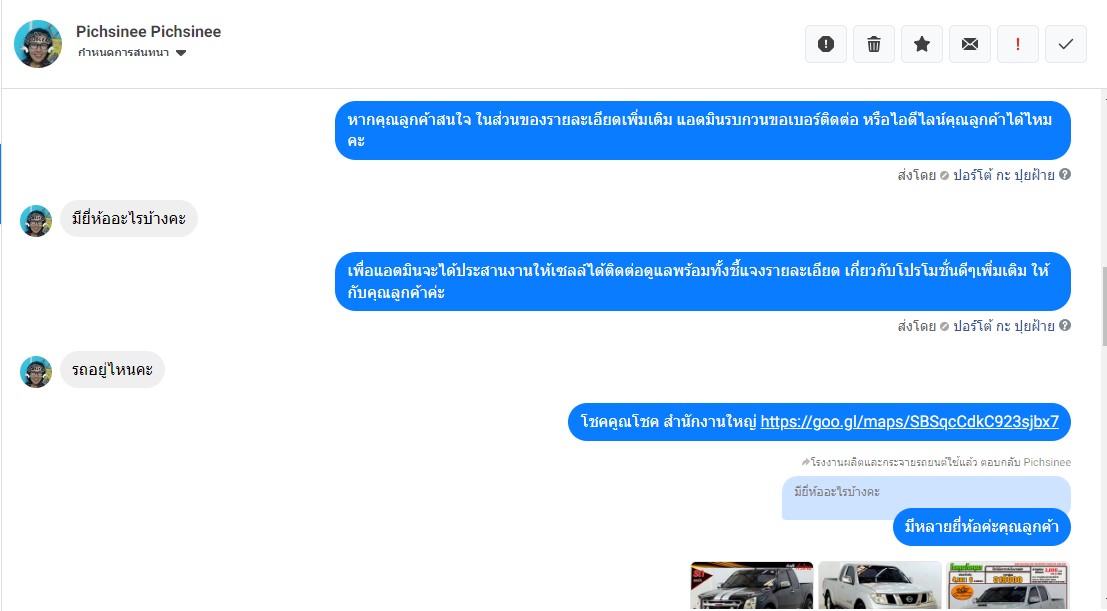
Task: Expand the assign conversation dropdown arrow
Action: [x=181, y=53]
